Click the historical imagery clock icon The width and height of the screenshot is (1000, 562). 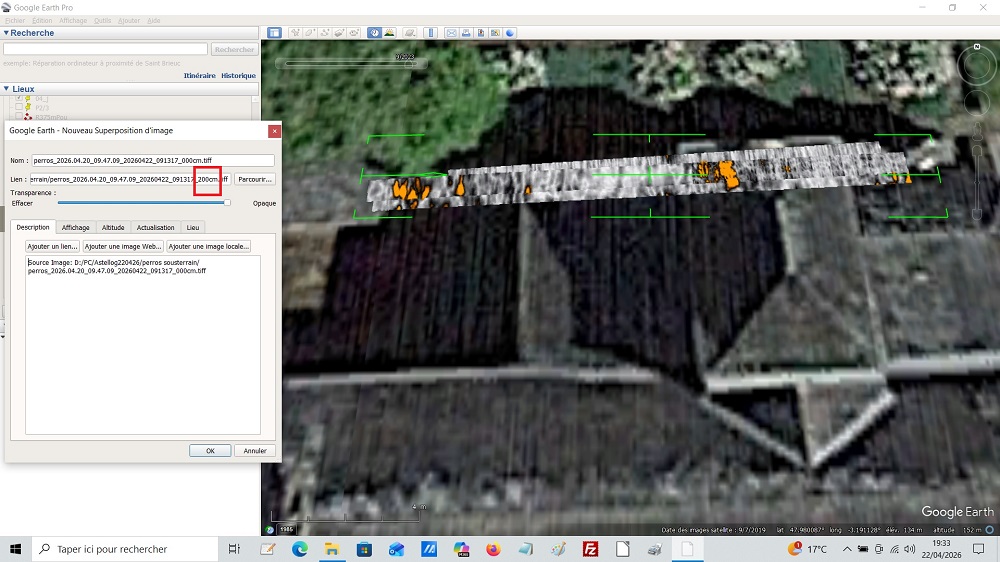tap(374, 32)
